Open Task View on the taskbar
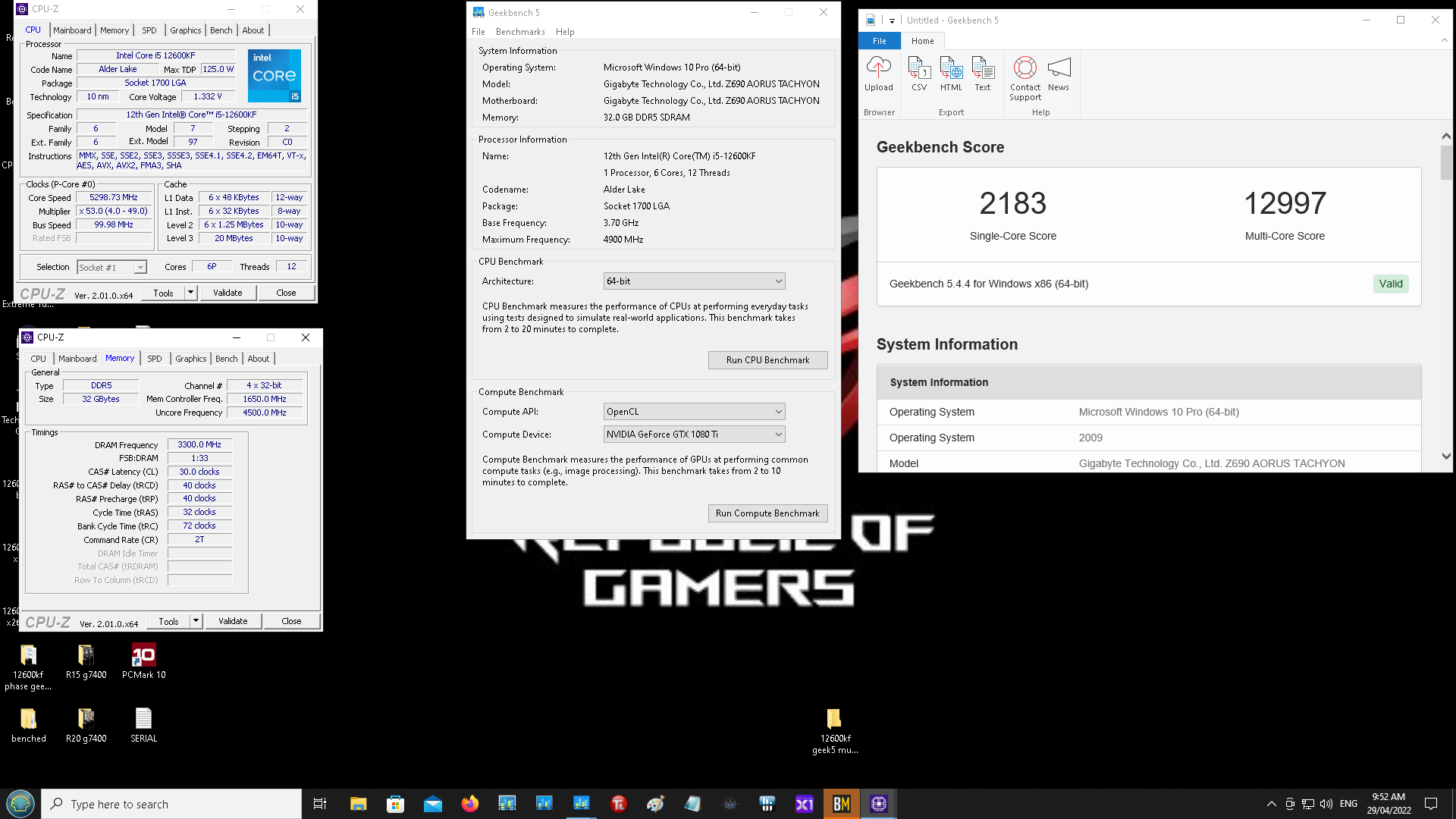The image size is (1456, 819). [320, 804]
